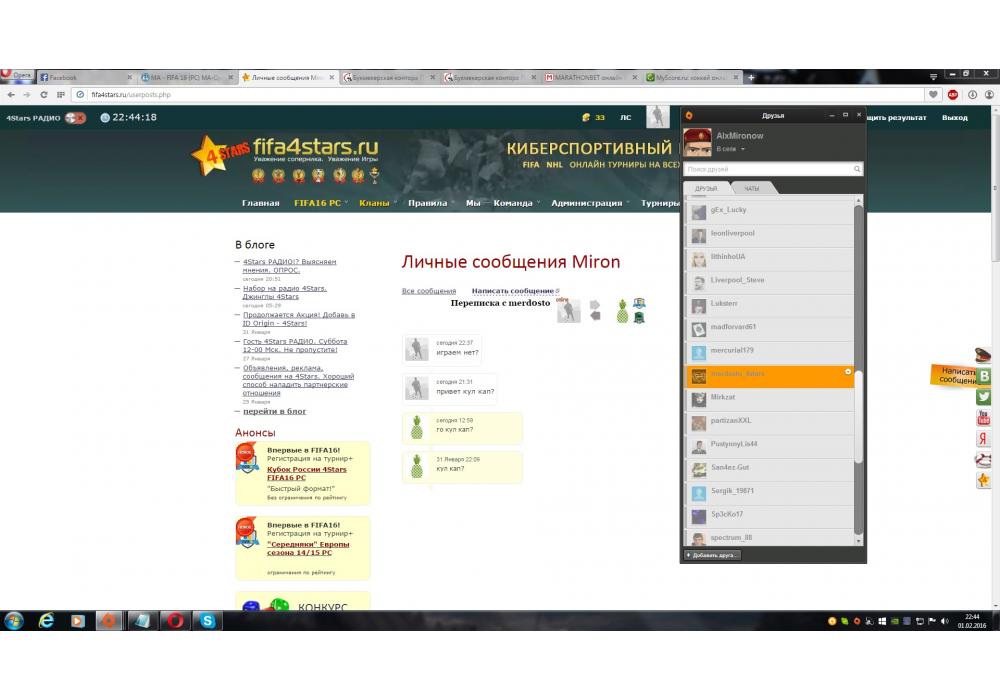Screen dimensions: 1000x700
Task: Expand the Администрация menu
Action: coord(590,203)
